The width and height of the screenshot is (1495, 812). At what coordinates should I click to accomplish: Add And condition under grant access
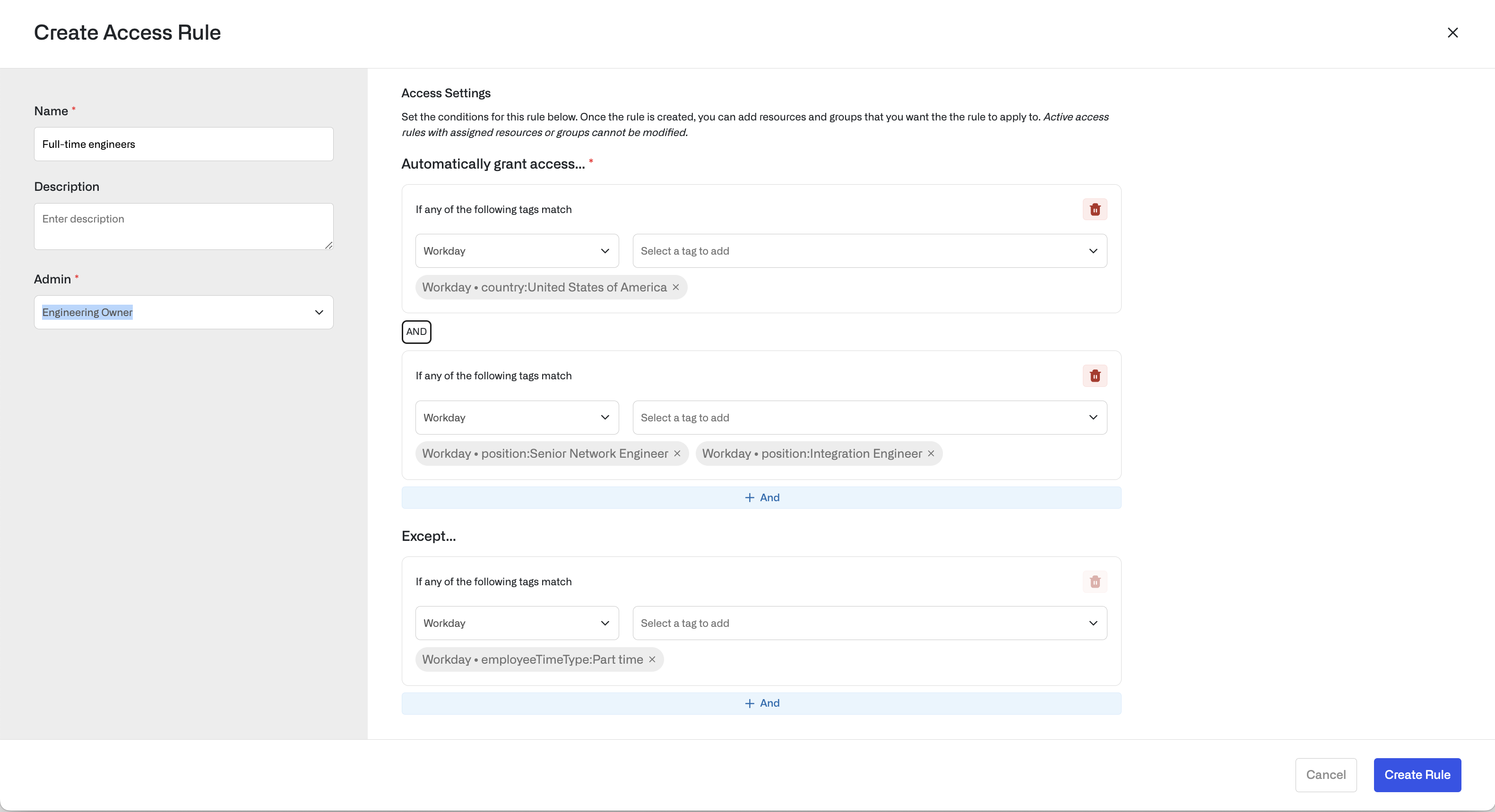(x=761, y=498)
